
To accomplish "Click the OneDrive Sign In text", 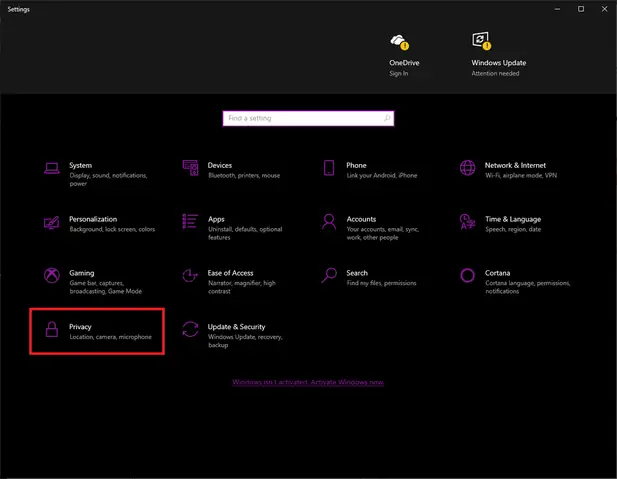I will (399, 74).
